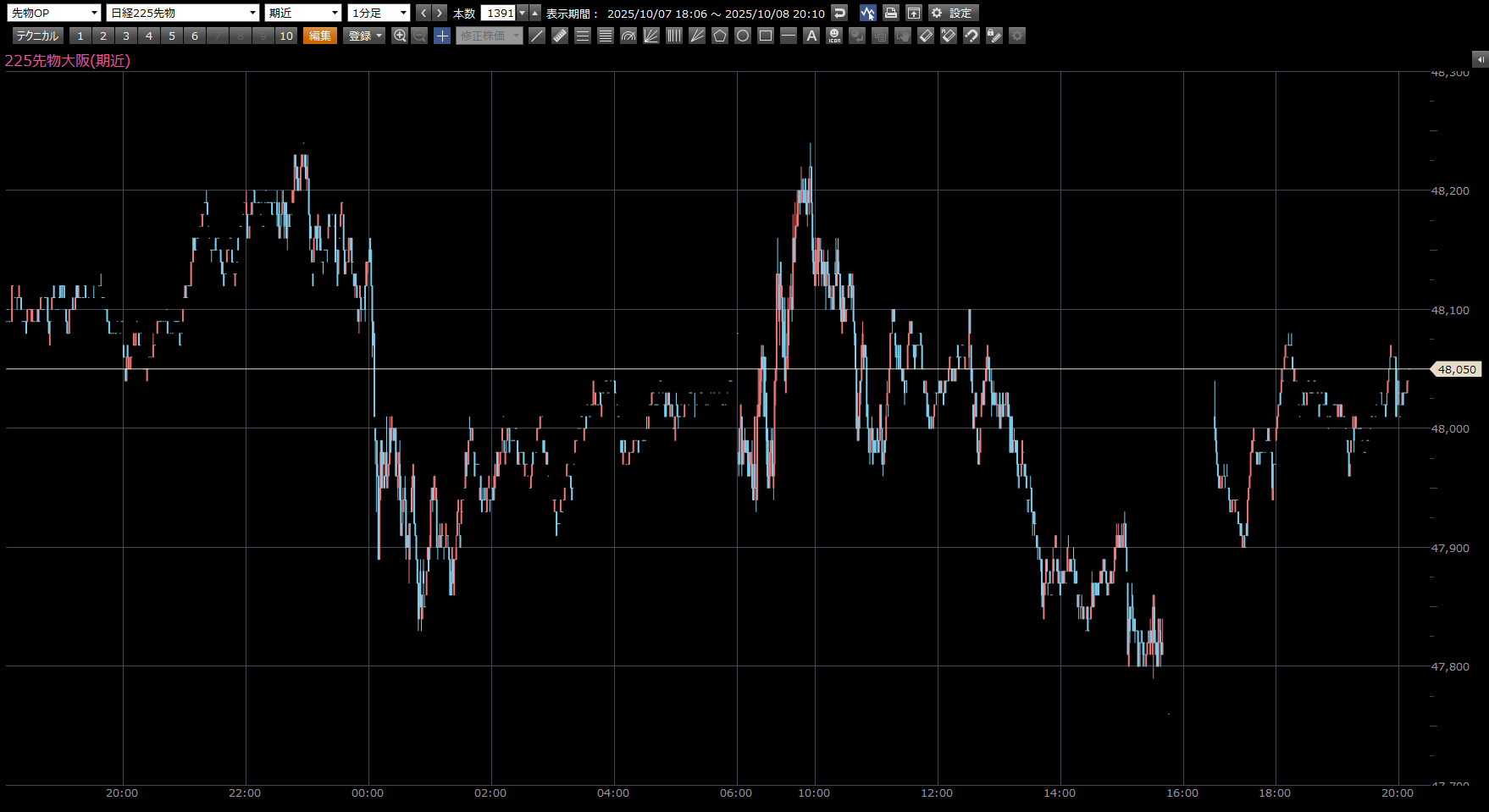The width and height of the screenshot is (1489, 812).
Task: Select the ruler measurement tool
Action: tap(560, 36)
